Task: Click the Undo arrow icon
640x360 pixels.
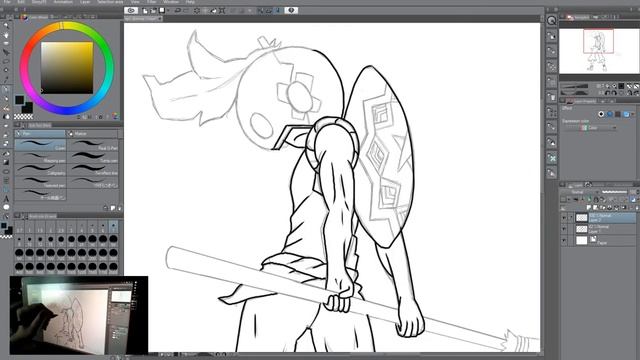Action: click(178, 10)
